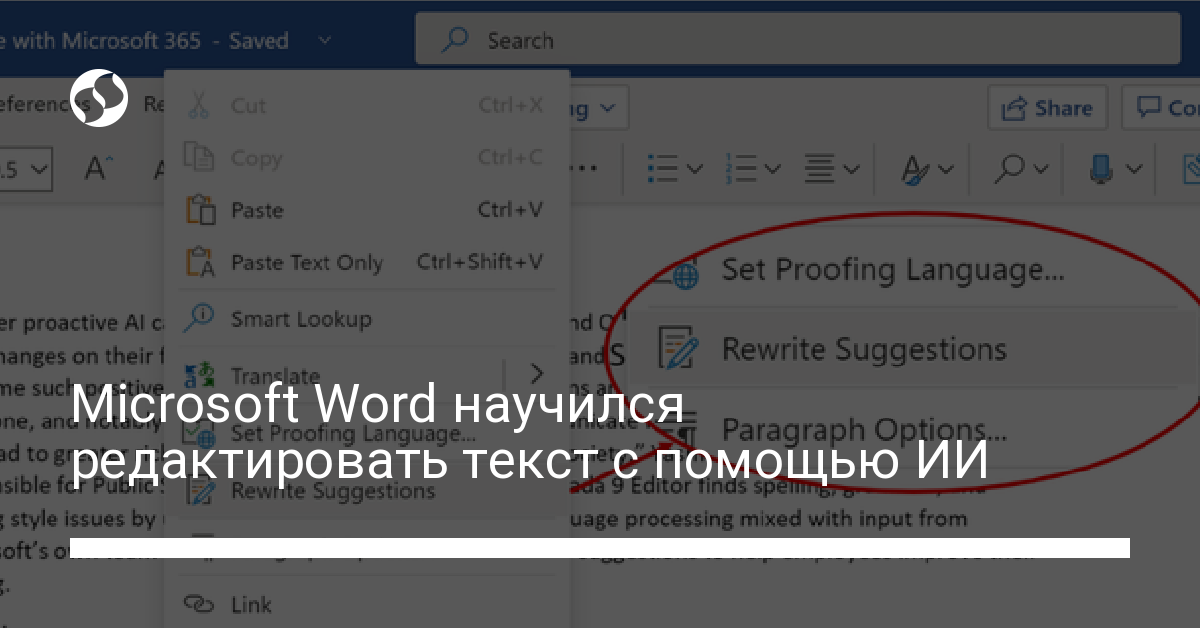This screenshot has width=1200, height=628.
Task: Select the Copy icon in the context menu
Action: pyautogui.click(x=200, y=158)
